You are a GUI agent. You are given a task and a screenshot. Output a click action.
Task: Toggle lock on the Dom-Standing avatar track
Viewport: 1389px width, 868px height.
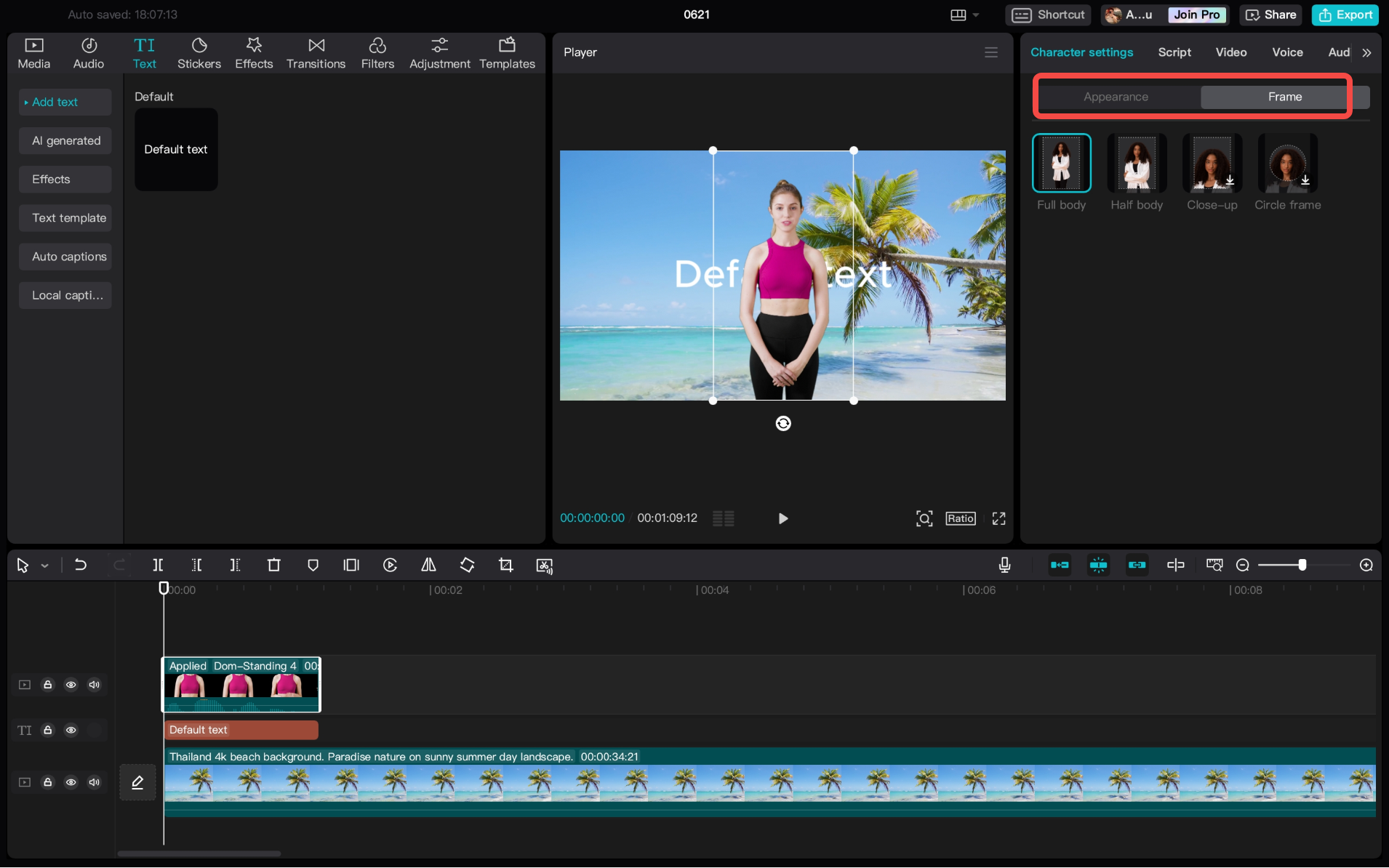coord(48,685)
